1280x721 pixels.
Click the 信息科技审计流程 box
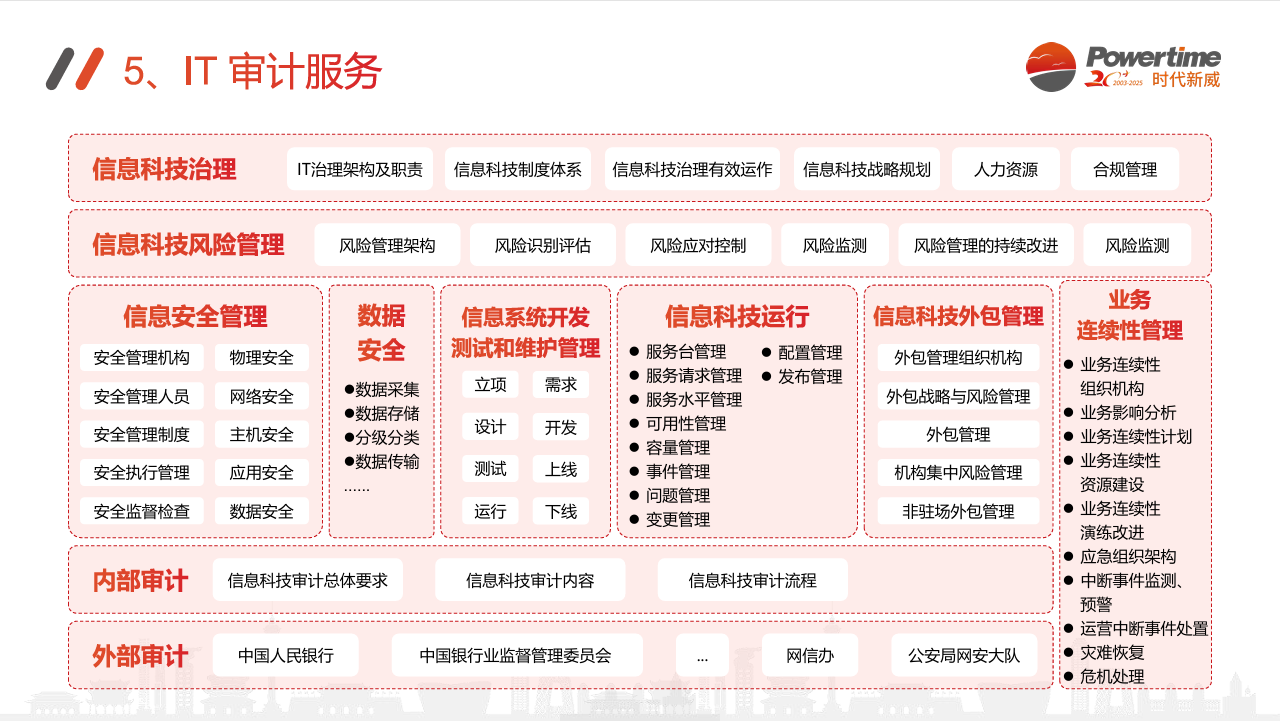click(752, 580)
